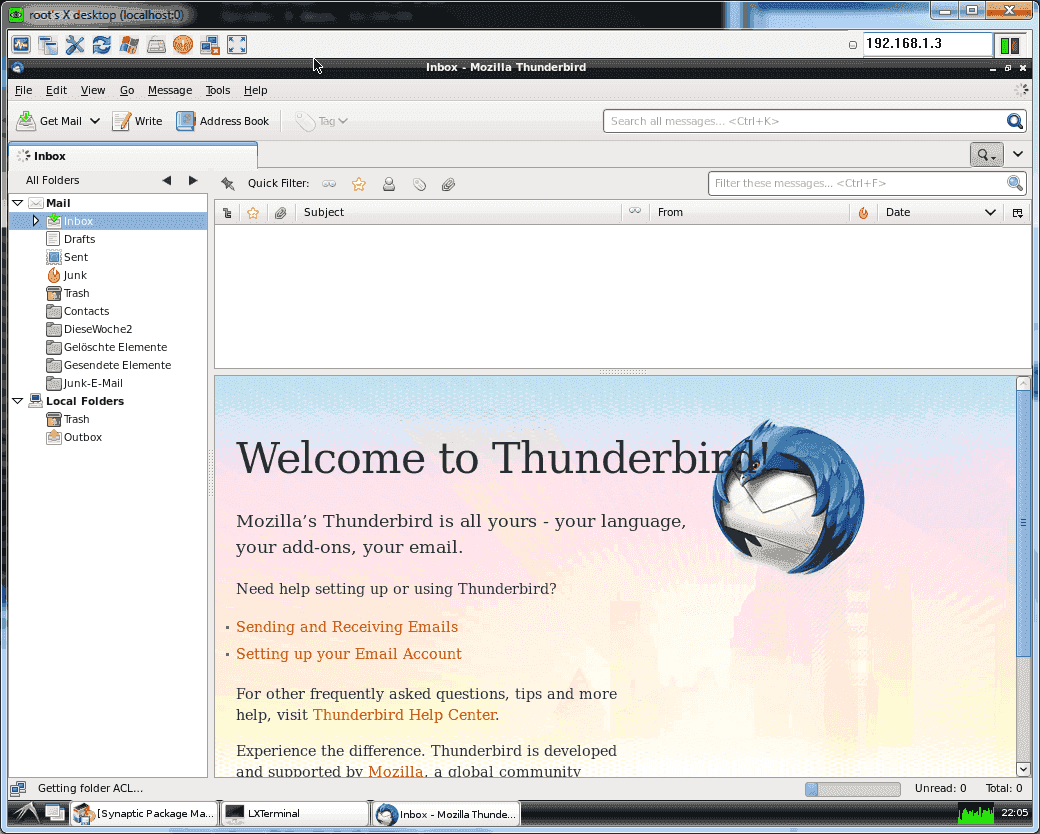This screenshot has height=834, width=1040.
Task: Select the DieseWoche2 folder
Action: point(98,329)
